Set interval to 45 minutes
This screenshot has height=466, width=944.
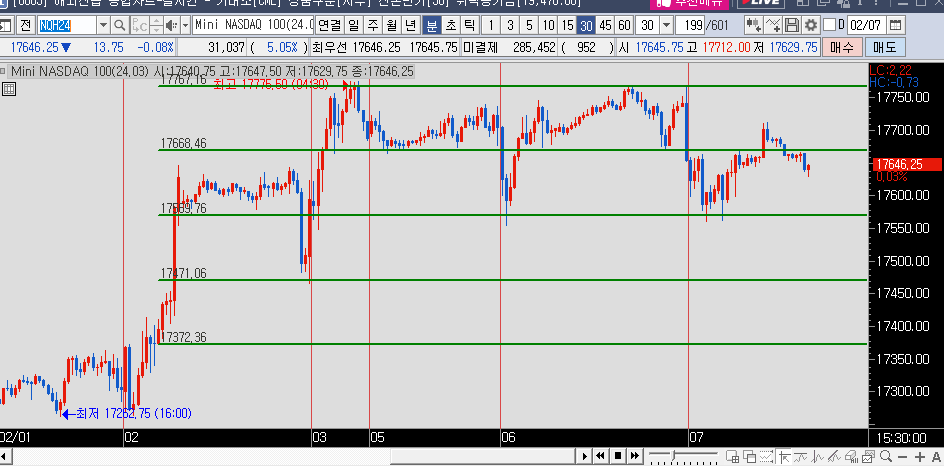point(605,25)
